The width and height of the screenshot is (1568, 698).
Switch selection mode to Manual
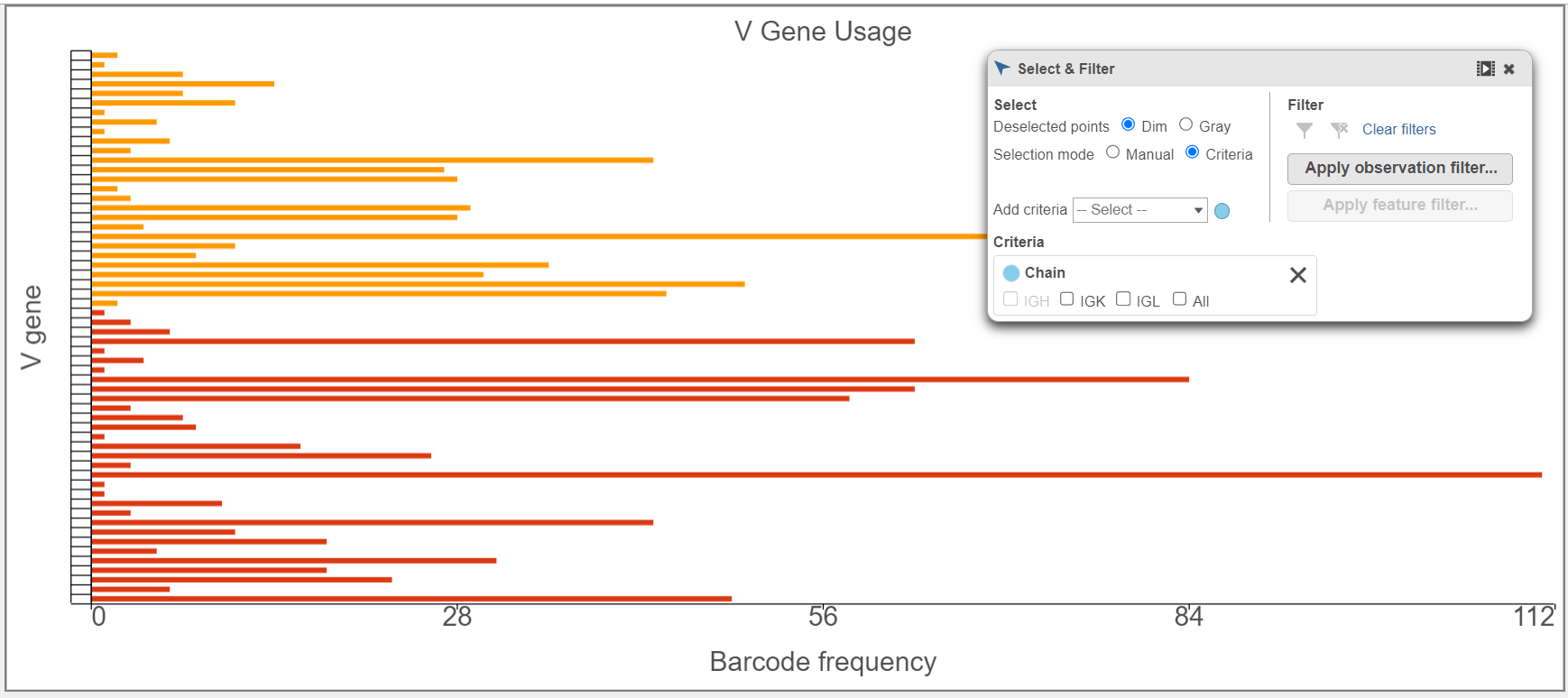click(x=1112, y=152)
